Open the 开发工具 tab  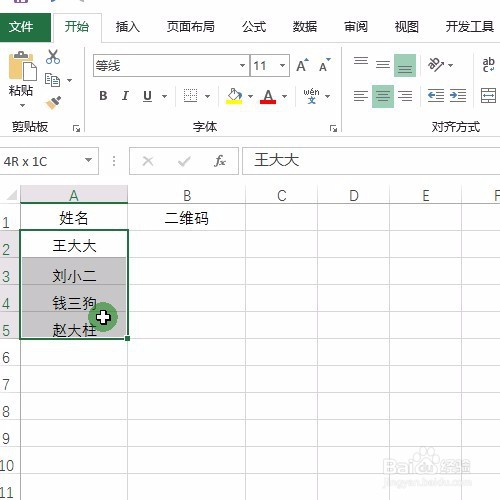tap(470, 27)
